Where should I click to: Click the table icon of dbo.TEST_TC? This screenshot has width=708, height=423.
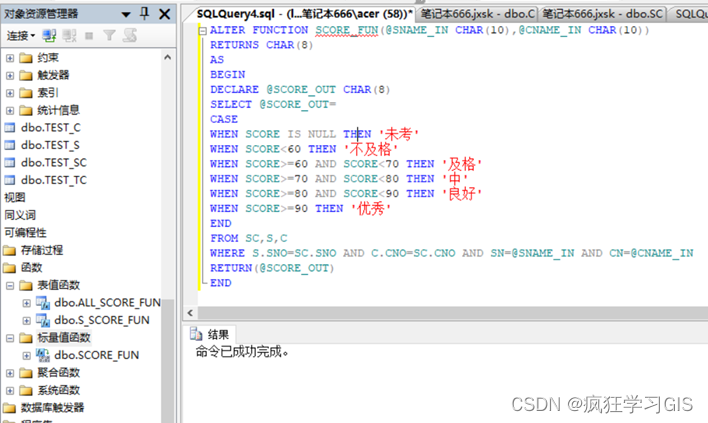pos(9,180)
